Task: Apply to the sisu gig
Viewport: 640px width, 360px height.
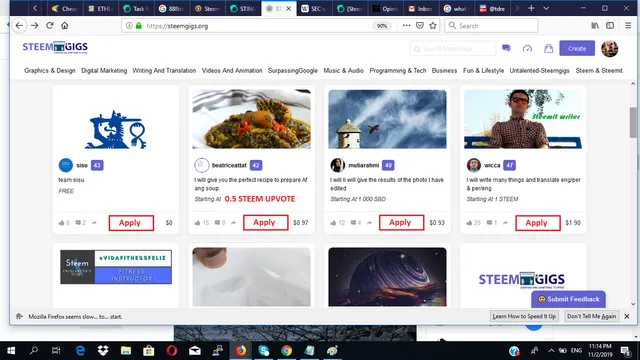Action: click(x=131, y=223)
